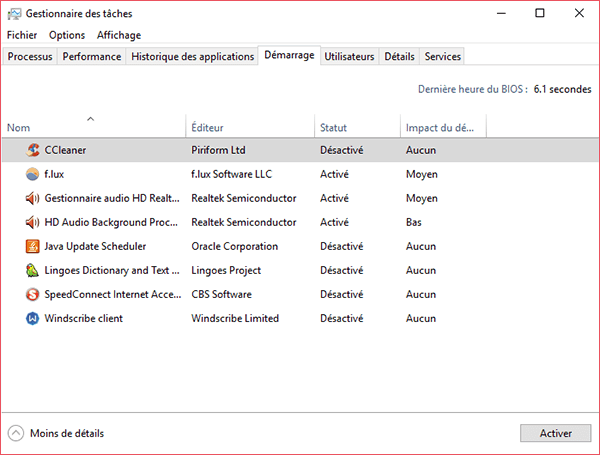Screen dimensions: 600x455
Task: Switch to the Utilisateurs tab
Action: (x=349, y=57)
